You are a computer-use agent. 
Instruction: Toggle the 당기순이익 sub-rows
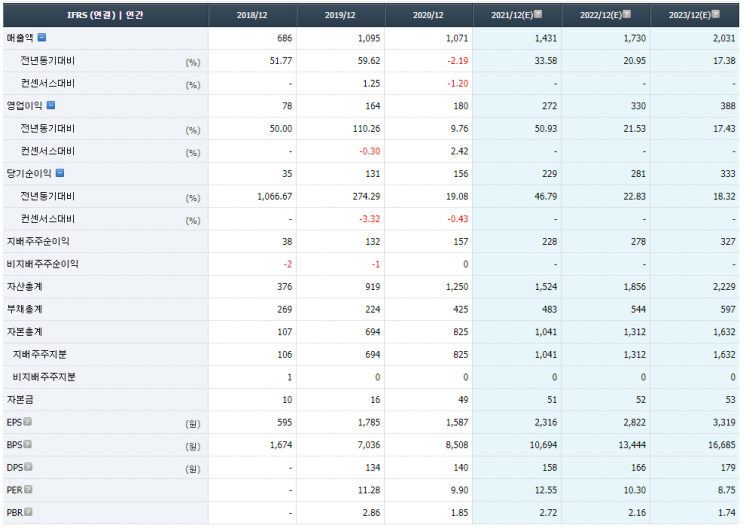(x=60, y=173)
